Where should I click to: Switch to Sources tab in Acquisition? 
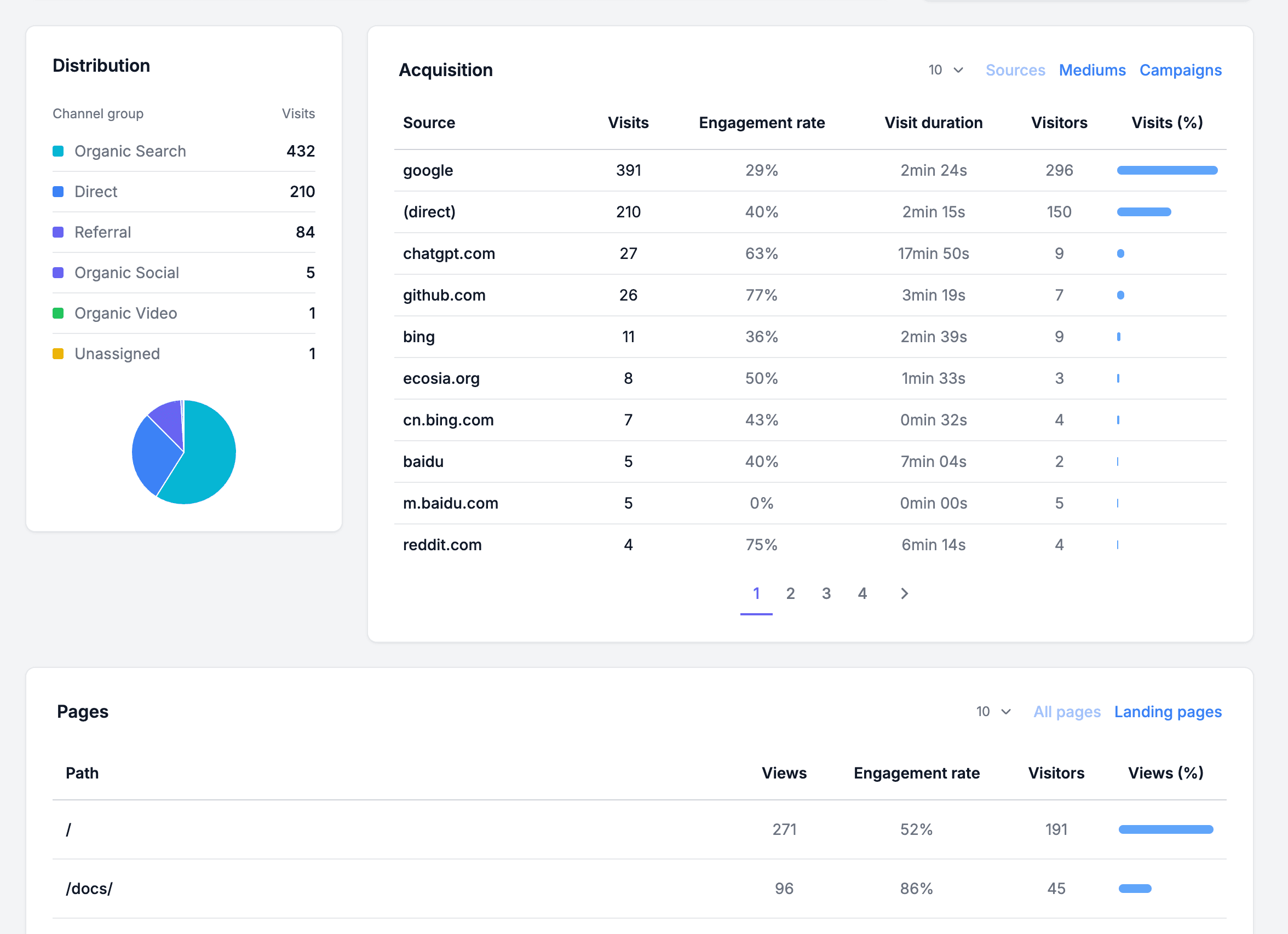(x=1015, y=70)
